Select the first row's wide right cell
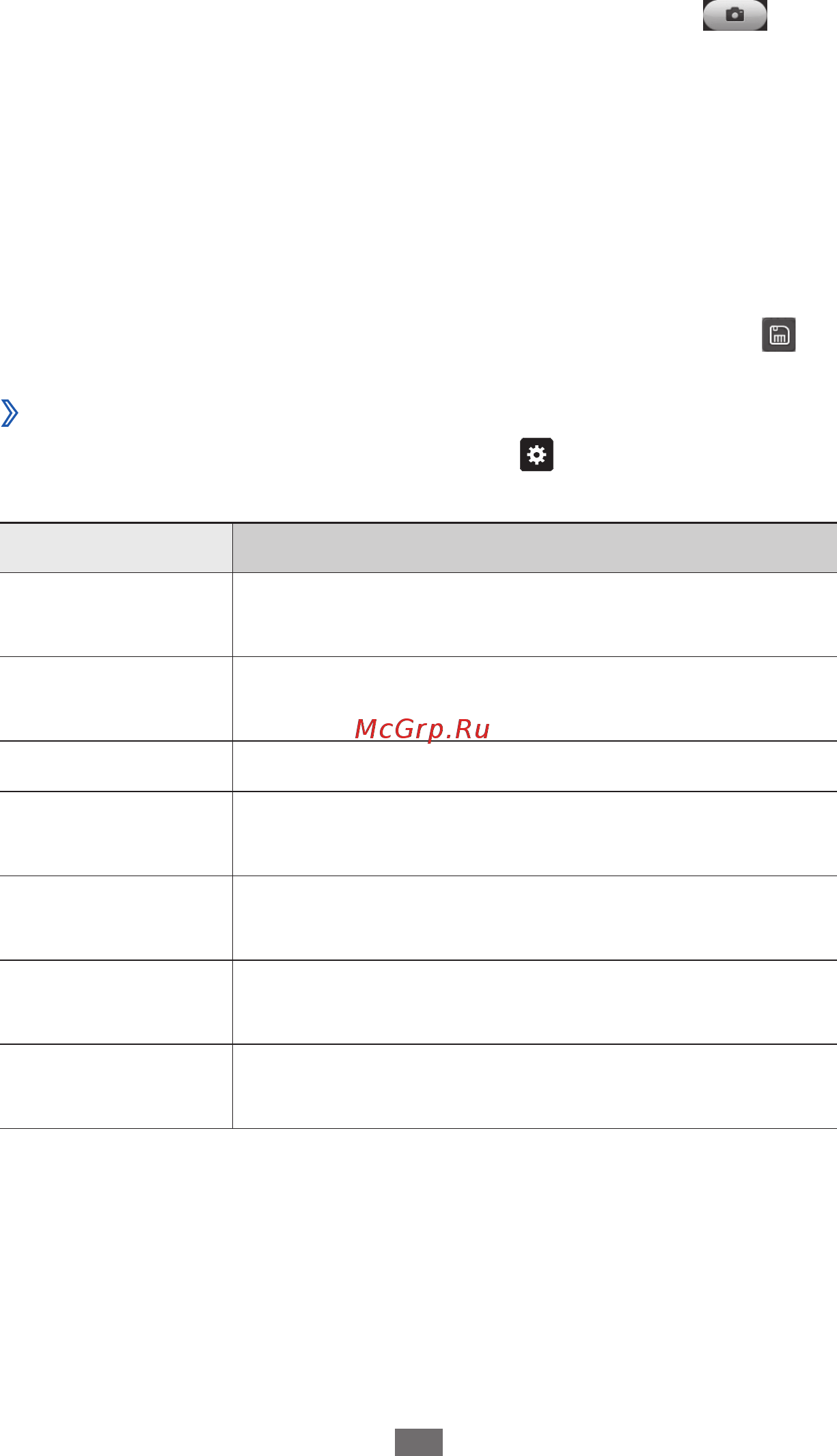 click(x=535, y=615)
